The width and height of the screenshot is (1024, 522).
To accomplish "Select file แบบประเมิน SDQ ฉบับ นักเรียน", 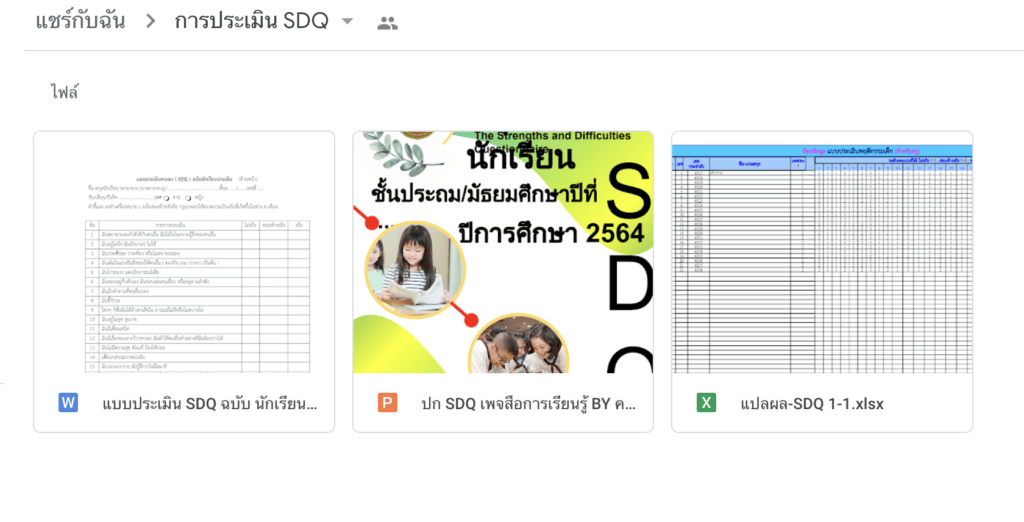I will (210, 404).
